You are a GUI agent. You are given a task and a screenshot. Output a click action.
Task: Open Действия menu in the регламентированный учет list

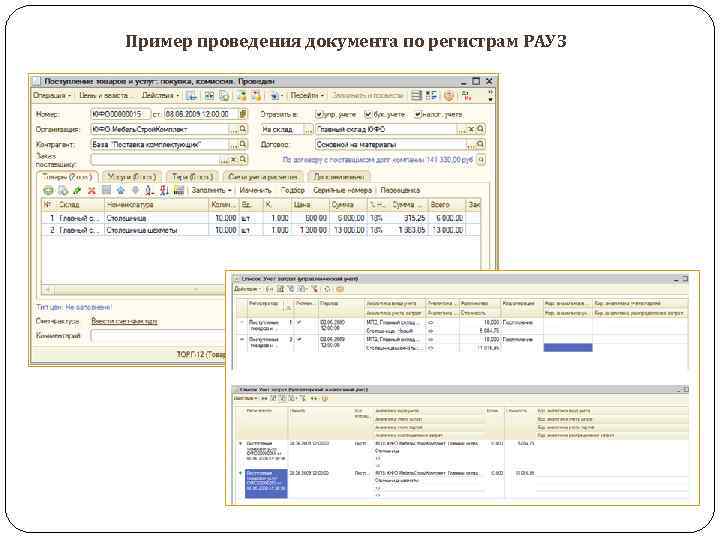pyautogui.click(x=245, y=399)
